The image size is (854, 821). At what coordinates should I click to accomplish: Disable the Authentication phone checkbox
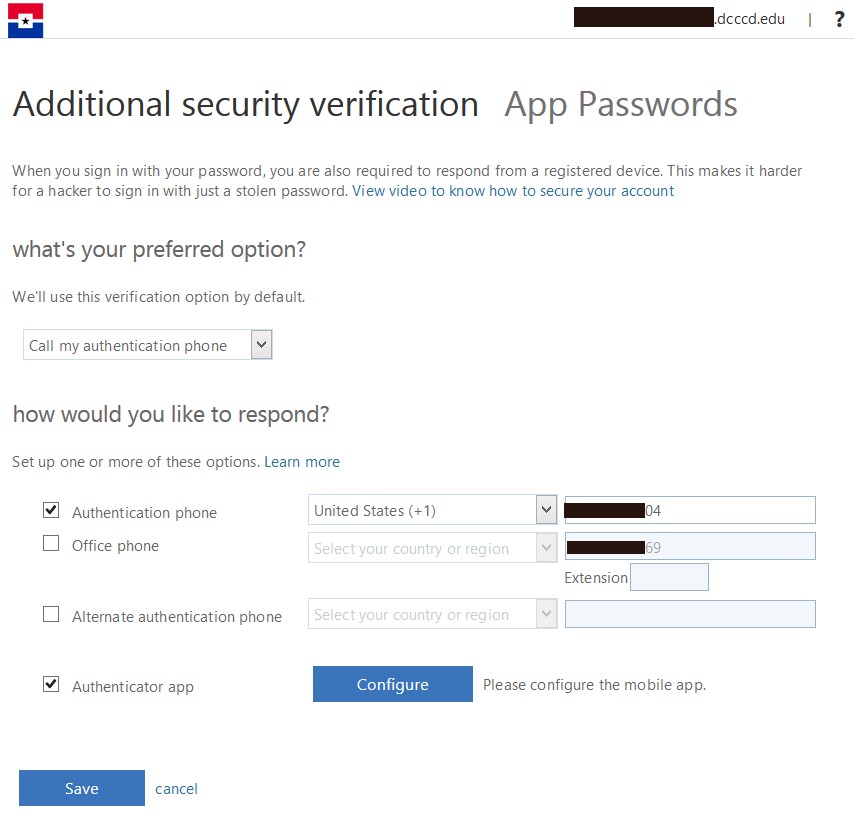50,510
